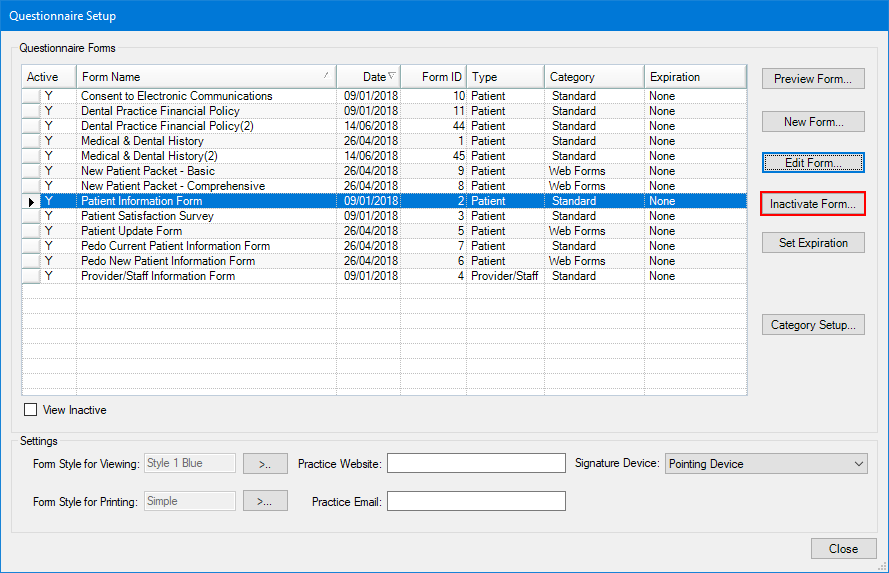Click into the Practice Website field
The width and height of the screenshot is (889, 573).
(x=476, y=463)
